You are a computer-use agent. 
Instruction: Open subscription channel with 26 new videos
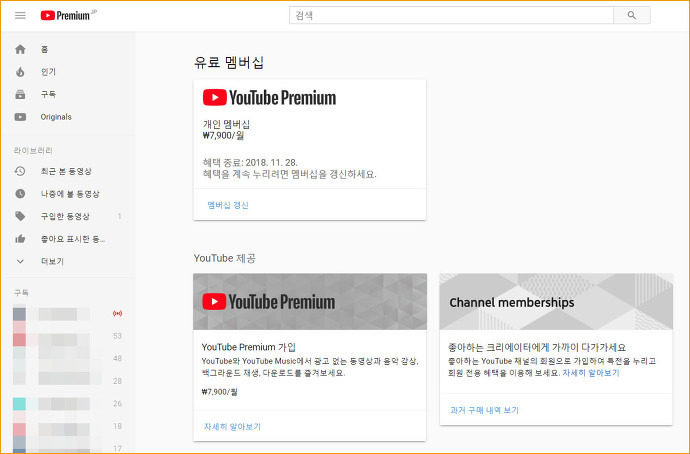click(x=68, y=403)
